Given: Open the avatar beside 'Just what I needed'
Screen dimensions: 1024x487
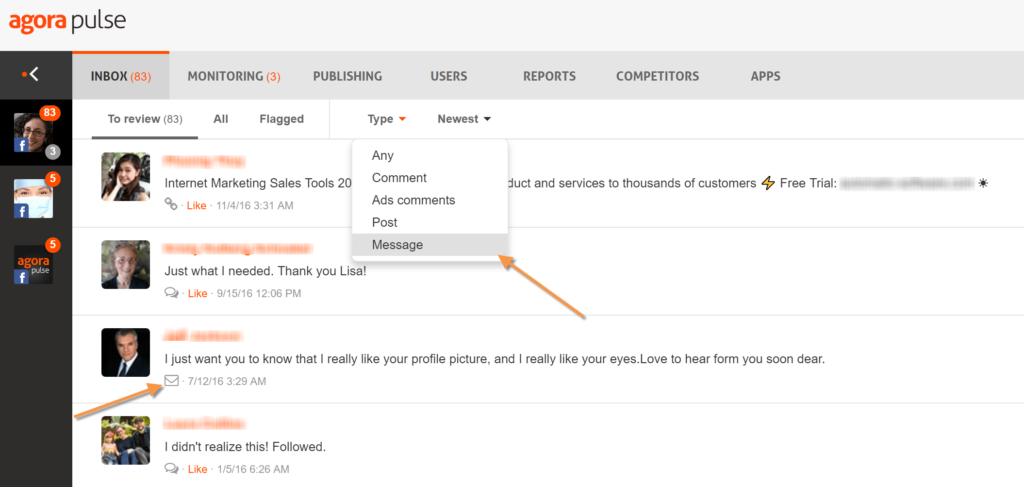Looking at the screenshot, I should [x=126, y=264].
